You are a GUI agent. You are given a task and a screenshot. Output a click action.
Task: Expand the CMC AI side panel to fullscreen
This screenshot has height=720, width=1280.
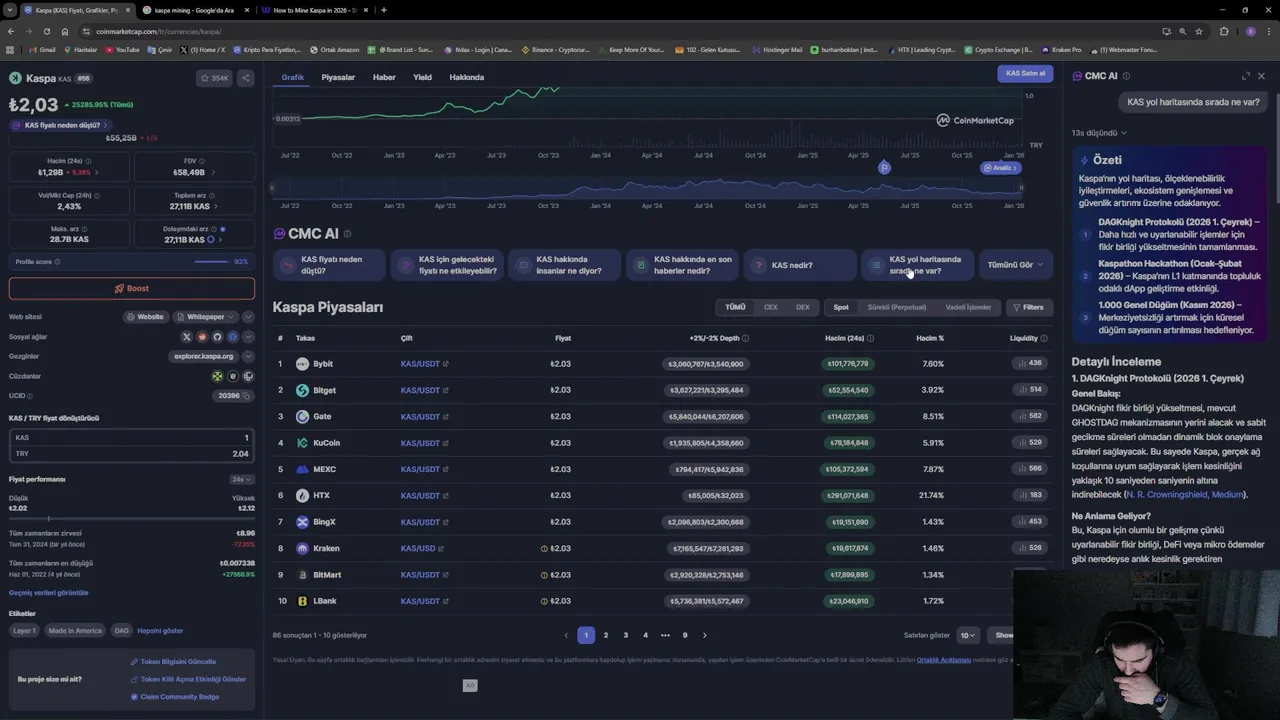click(1245, 76)
